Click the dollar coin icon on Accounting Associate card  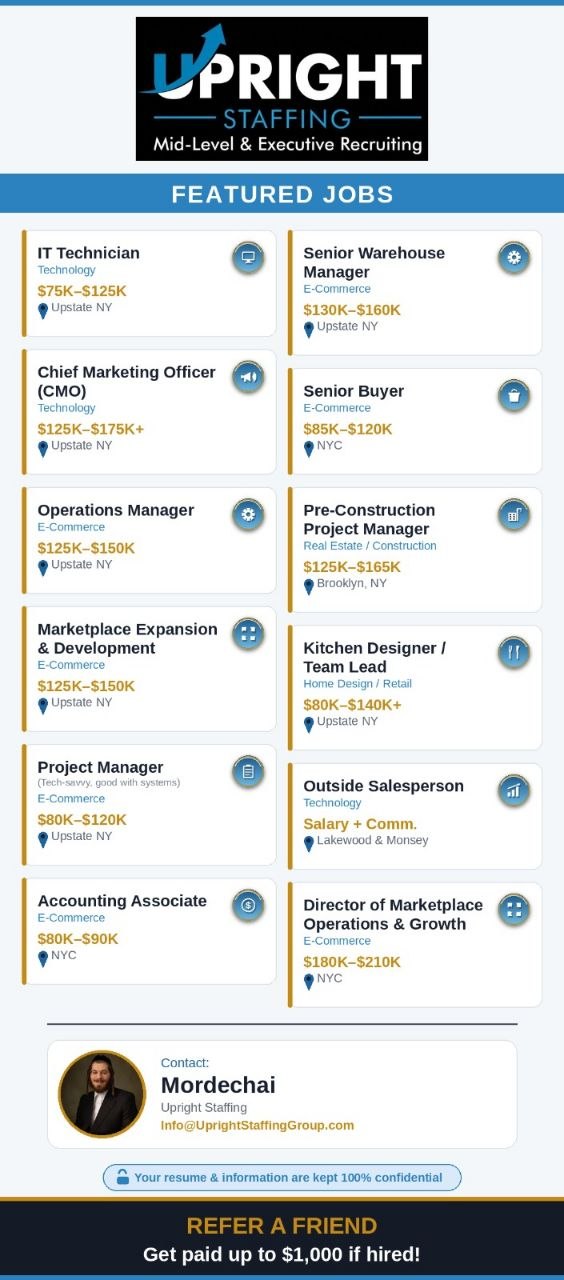[248, 906]
